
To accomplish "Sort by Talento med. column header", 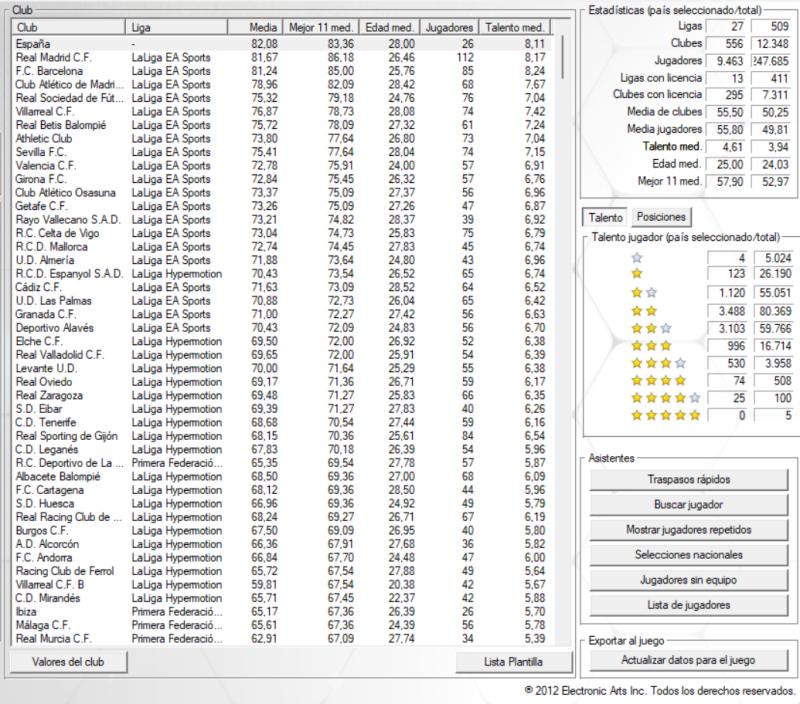I will pyautogui.click(x=515, y=27).
